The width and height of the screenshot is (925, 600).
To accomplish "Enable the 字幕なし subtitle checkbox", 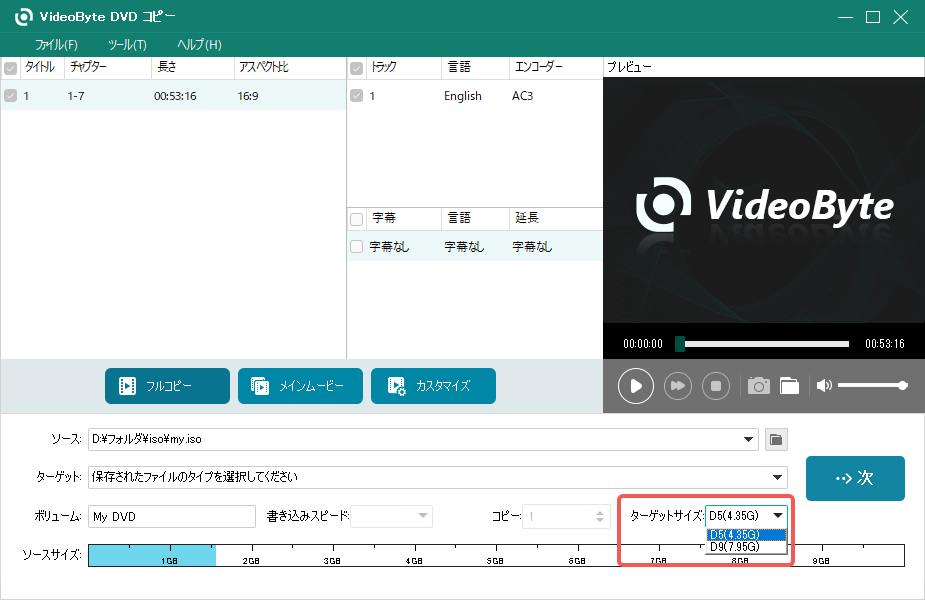I will (356, 245).
